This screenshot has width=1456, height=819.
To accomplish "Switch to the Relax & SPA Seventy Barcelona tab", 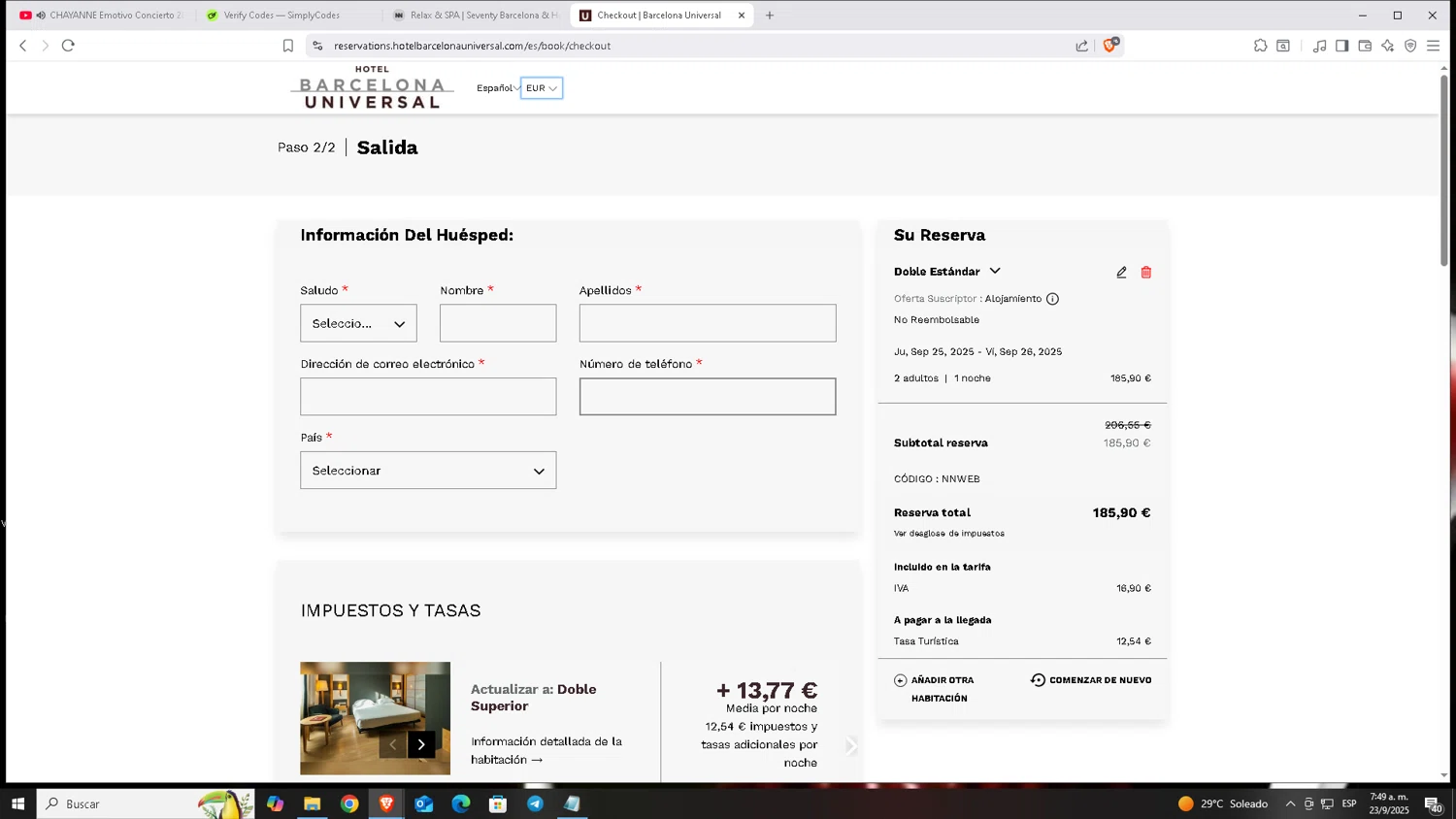I will 476,16.
